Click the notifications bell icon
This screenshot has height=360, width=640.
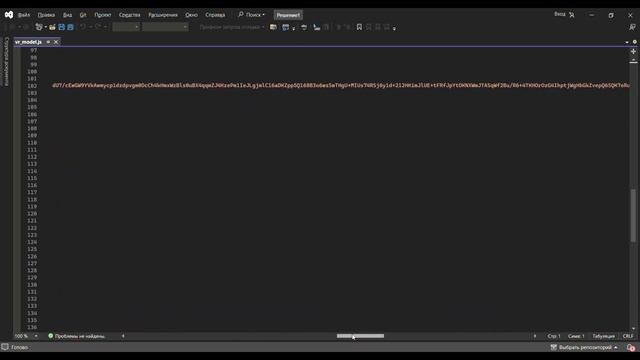(x=631, y=347)
